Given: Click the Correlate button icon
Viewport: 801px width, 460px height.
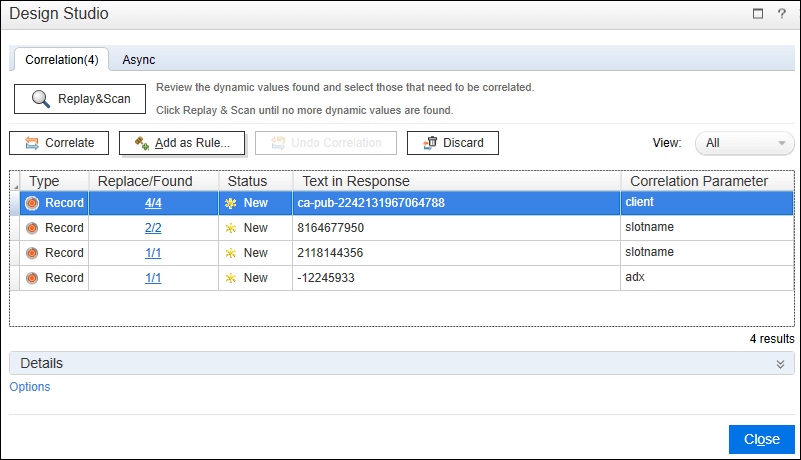Looking at the screenshot, I should pos(32,143).
